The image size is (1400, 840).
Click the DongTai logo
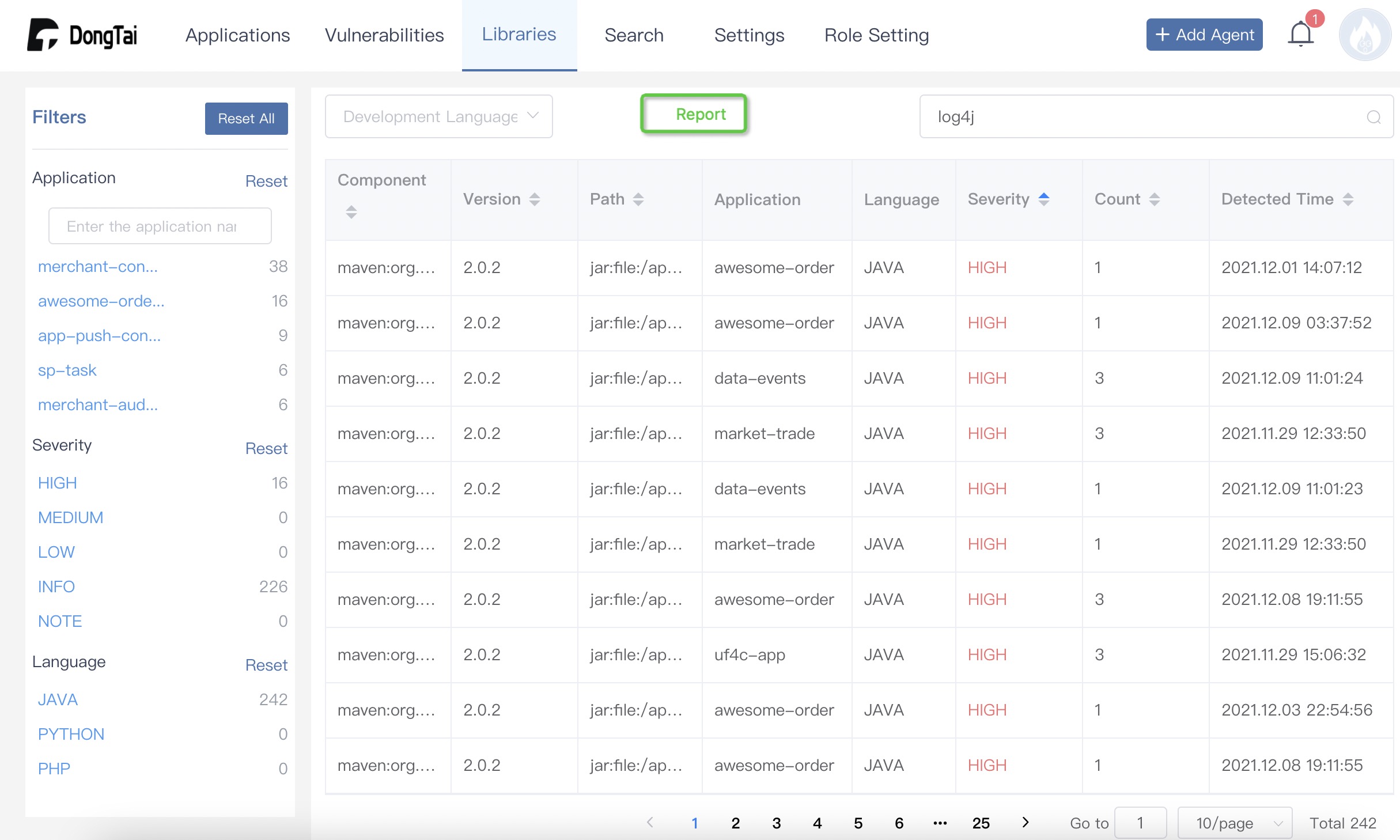pos(82,35)
